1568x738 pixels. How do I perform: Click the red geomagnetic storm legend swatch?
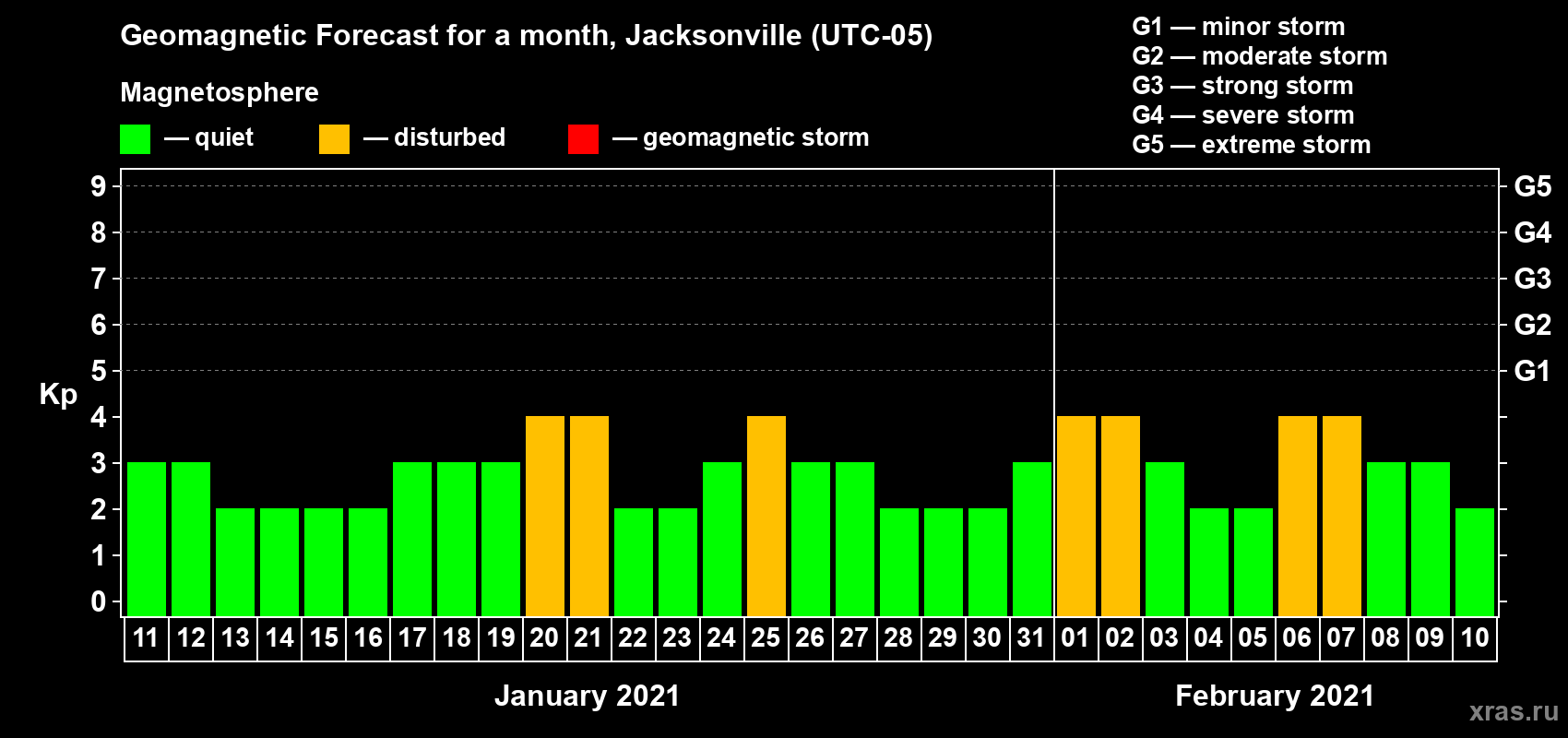583,139
